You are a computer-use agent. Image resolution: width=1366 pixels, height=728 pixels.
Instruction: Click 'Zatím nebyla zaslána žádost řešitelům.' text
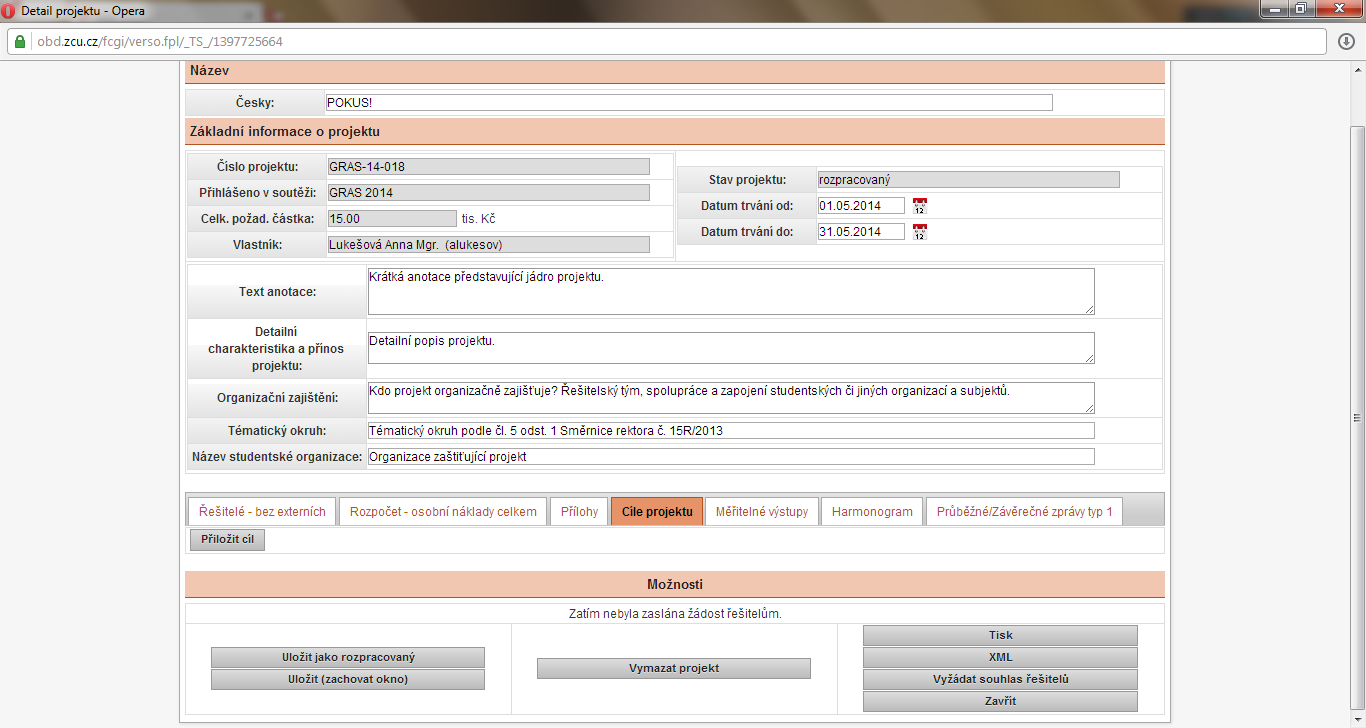(675, 614)
